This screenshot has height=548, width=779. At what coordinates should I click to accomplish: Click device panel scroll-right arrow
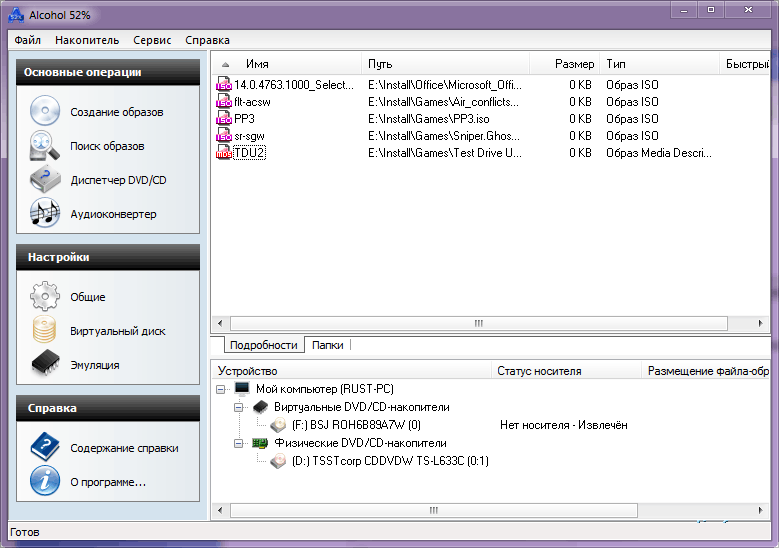(x=760, y=510)
